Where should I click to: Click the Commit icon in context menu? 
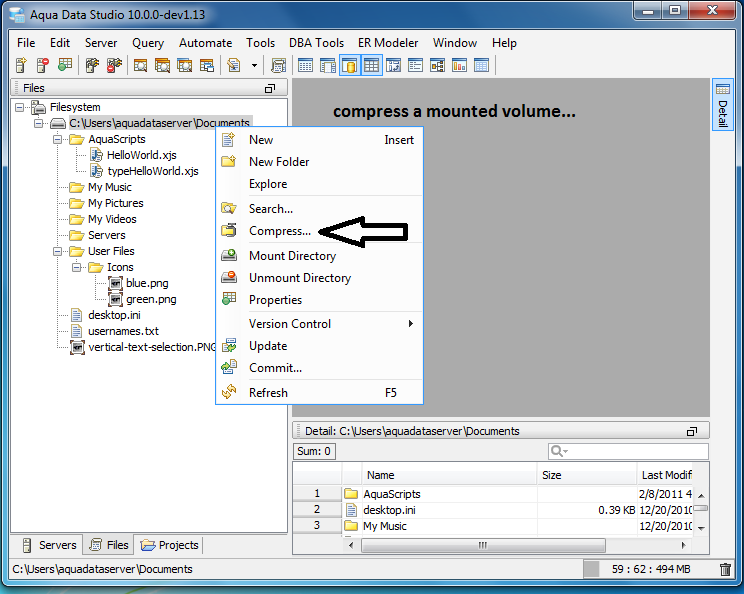point(229,367)
